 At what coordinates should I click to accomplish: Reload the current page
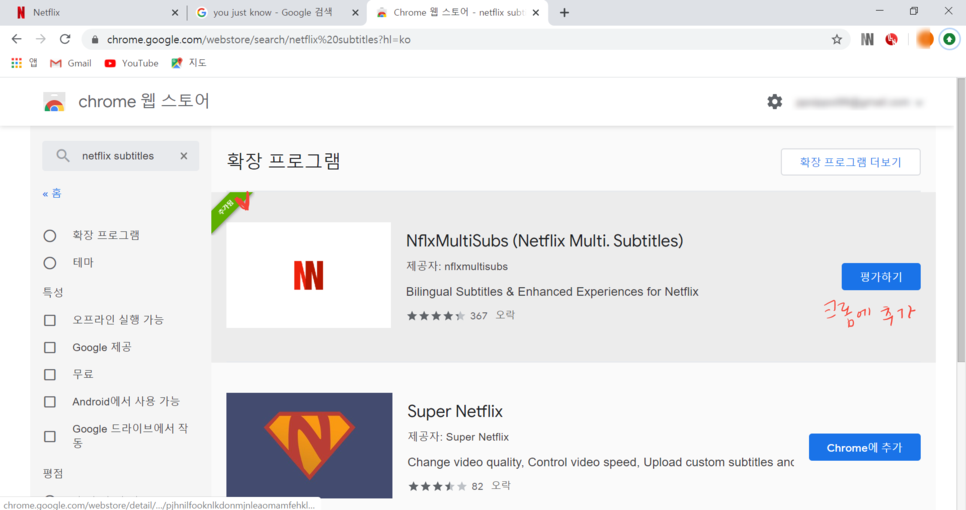click(65, 39)
